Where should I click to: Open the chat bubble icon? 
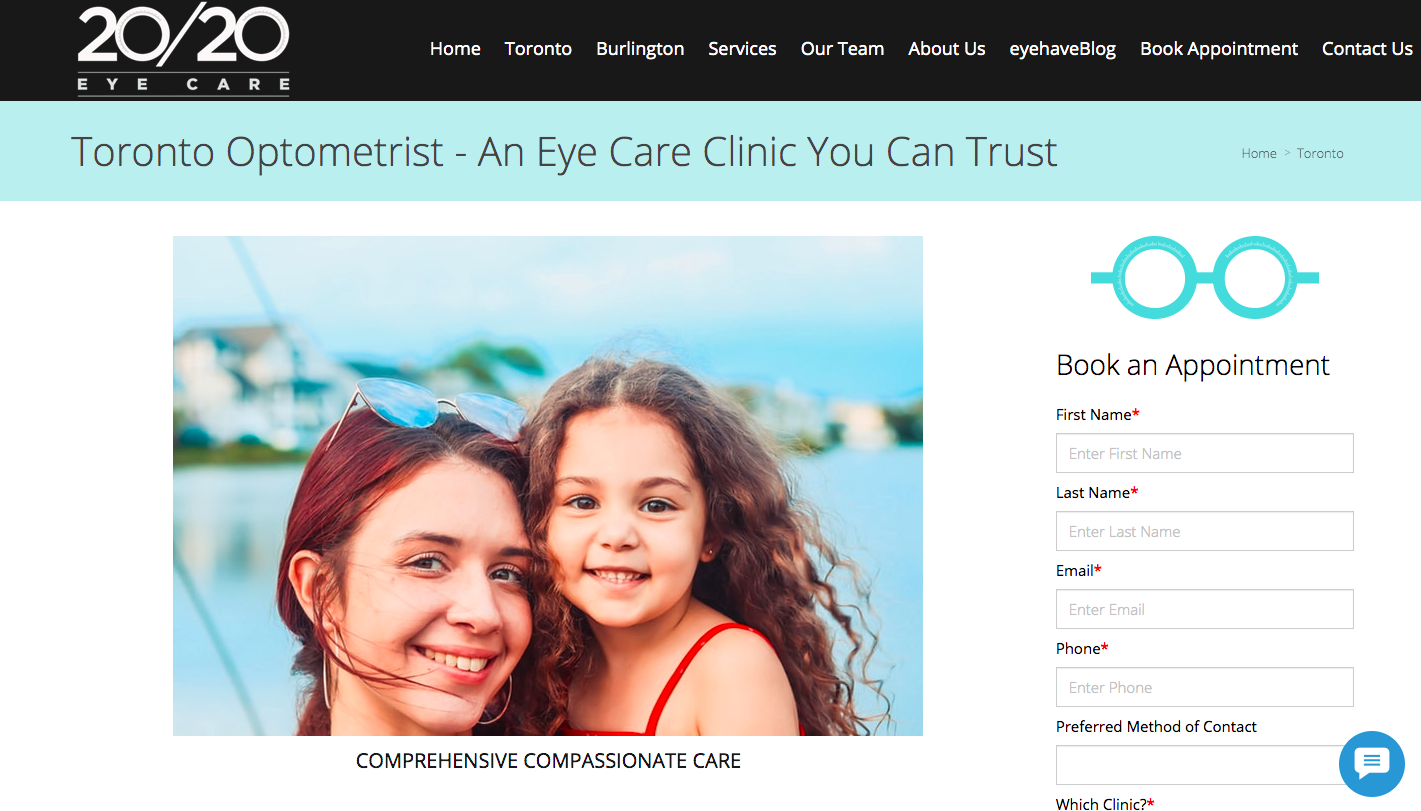click(1372, 764)
